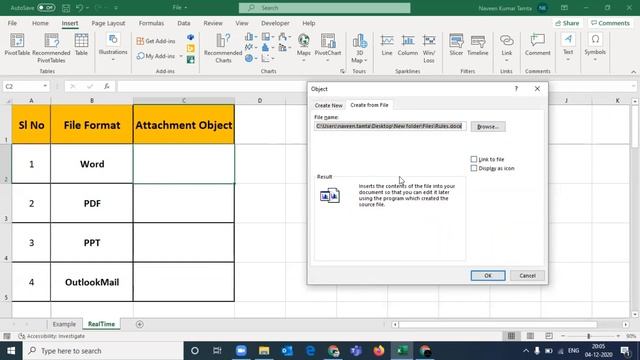Click Get Add-ins
The height and width of the screenshot is (360, 640).
tap(156, 41)
